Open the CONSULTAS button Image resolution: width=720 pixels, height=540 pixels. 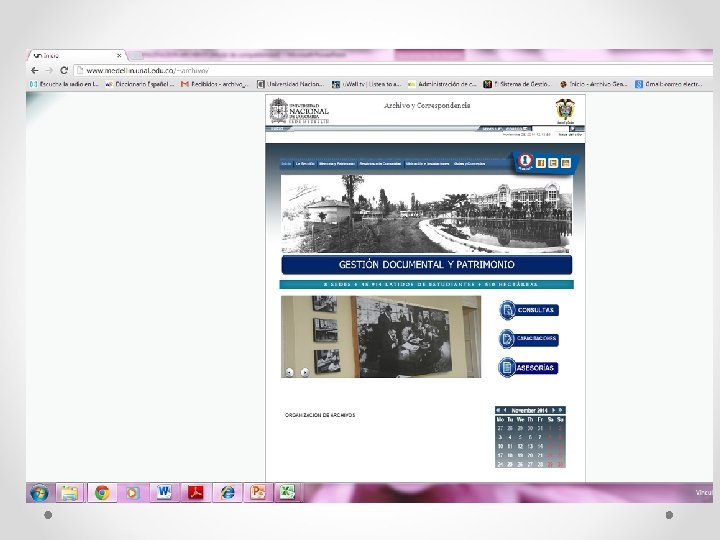529,310
